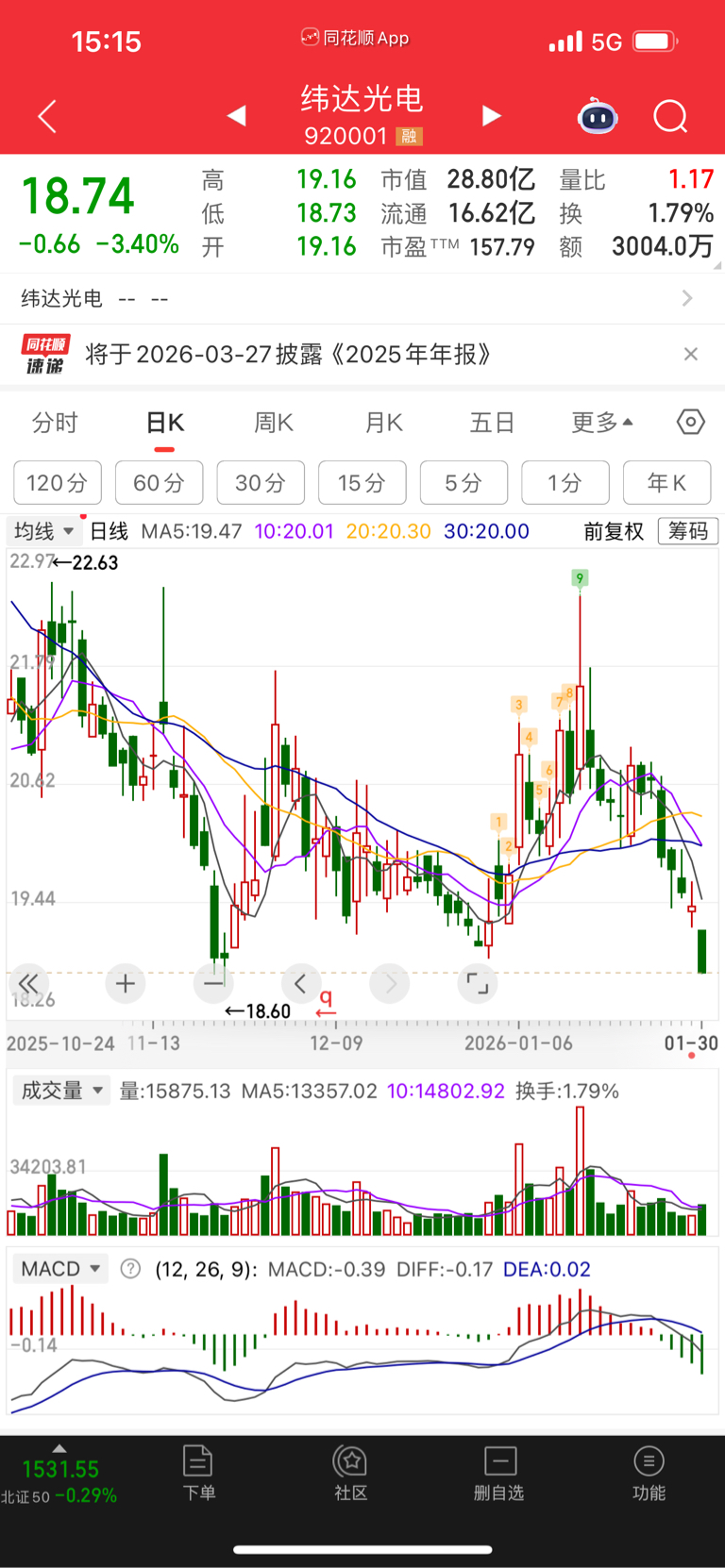
Task: Tap chart date label 12-09
Action: click(x=336, y=1043)
